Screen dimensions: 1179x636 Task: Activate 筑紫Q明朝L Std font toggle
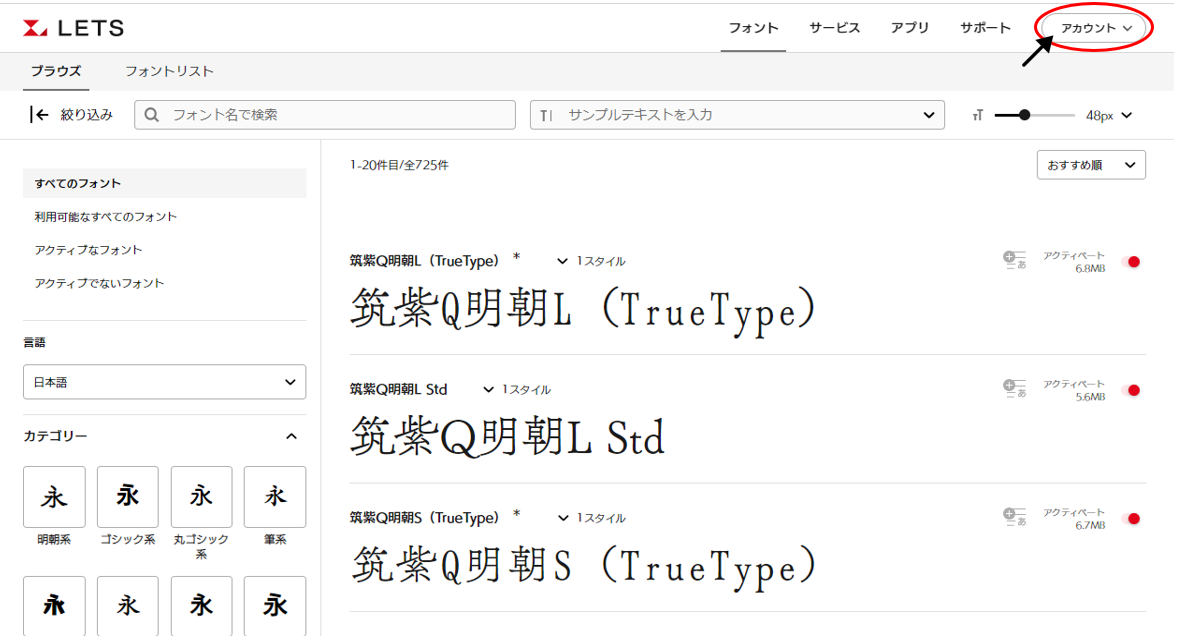point(1131,390)
